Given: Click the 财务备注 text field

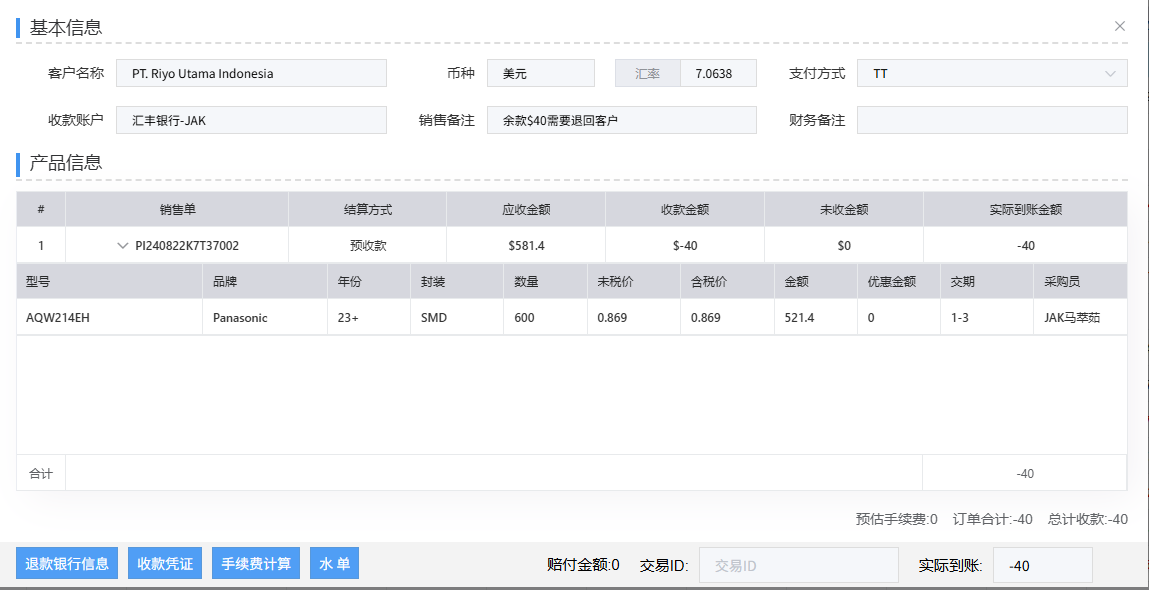Looking at the screenshot, I should point(992,120).
